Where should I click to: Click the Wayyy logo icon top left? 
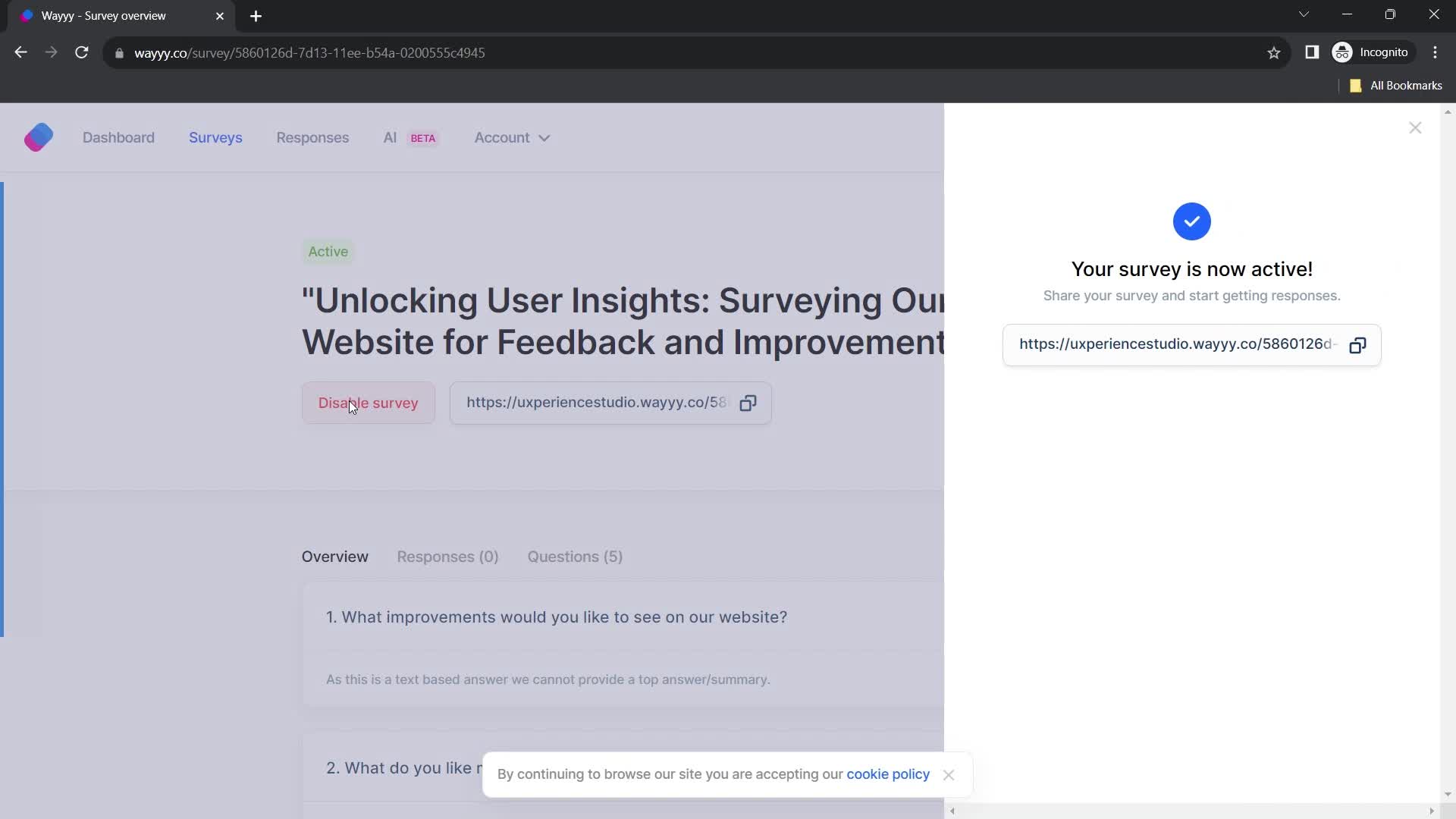[39, 137]
